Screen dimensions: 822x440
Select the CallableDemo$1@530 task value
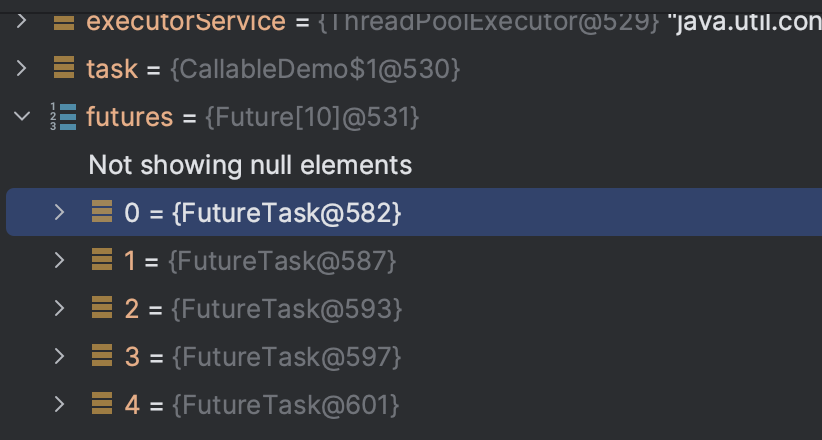pos(316,69)
